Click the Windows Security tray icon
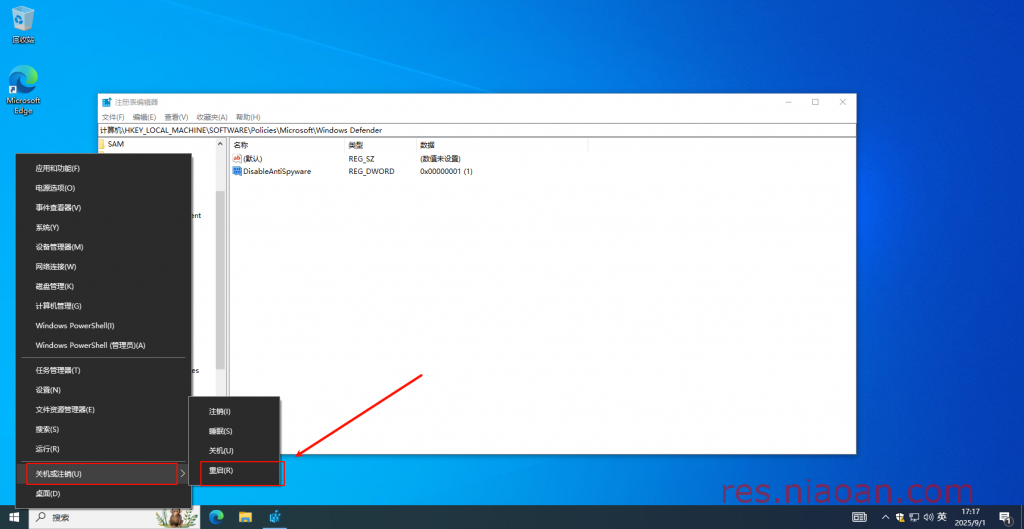Viewport: 1024px width, 529px height. pos(900,517)
